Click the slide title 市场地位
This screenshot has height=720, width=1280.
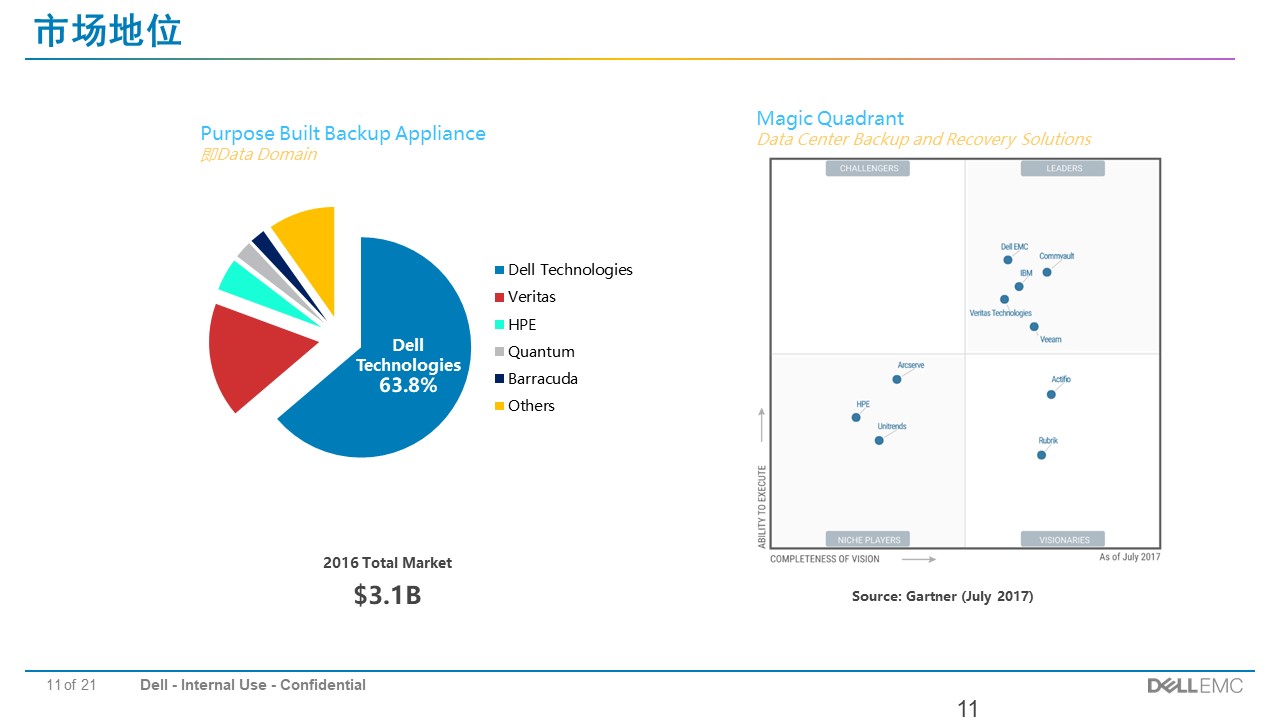tap(108, 31)
